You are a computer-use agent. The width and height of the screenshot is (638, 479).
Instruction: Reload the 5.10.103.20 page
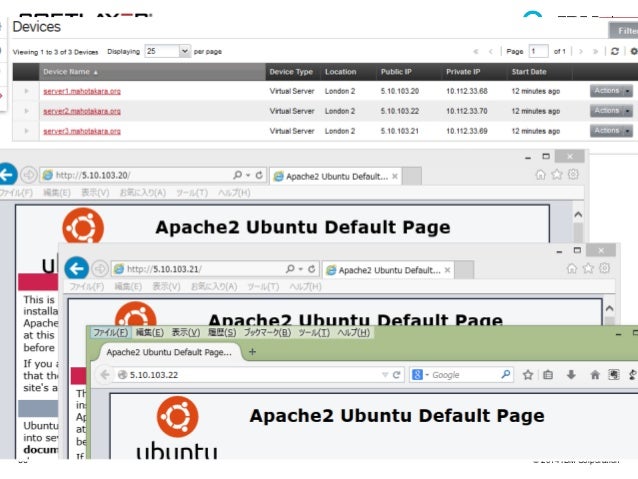(259, 175)
